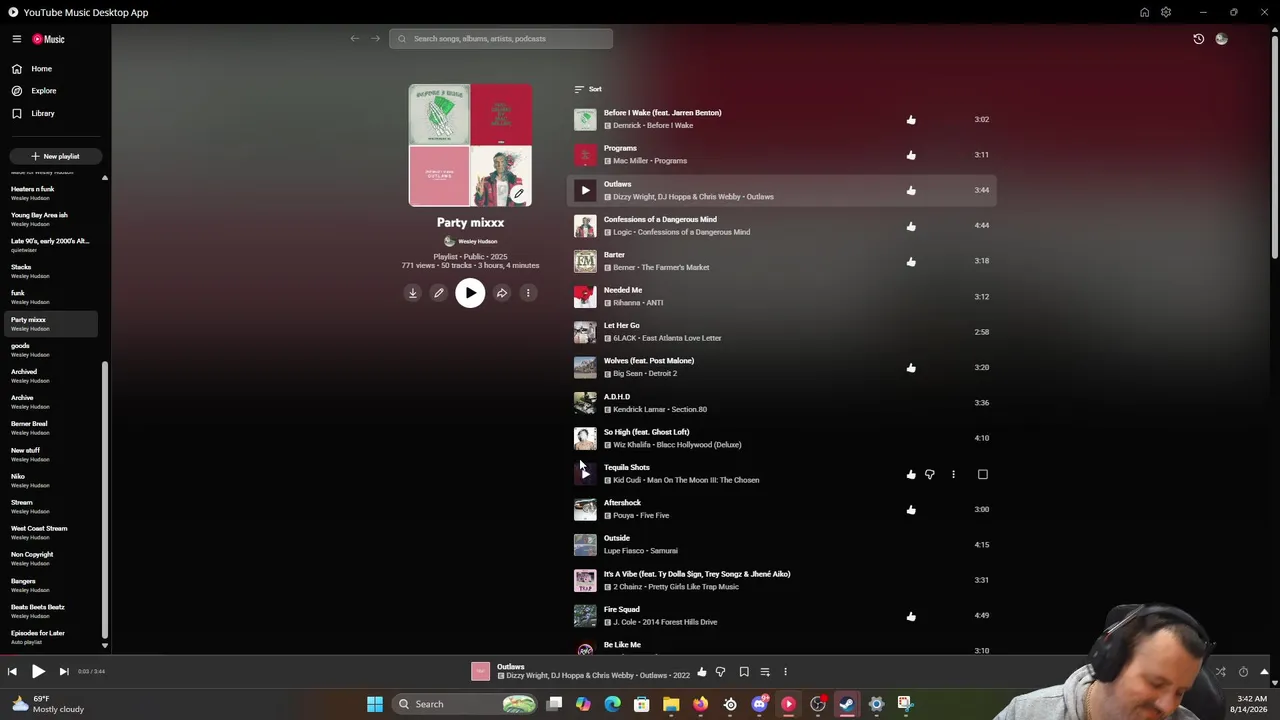Open the Sort options
This screenshot has width=1280, height=720.
(588, 89)
